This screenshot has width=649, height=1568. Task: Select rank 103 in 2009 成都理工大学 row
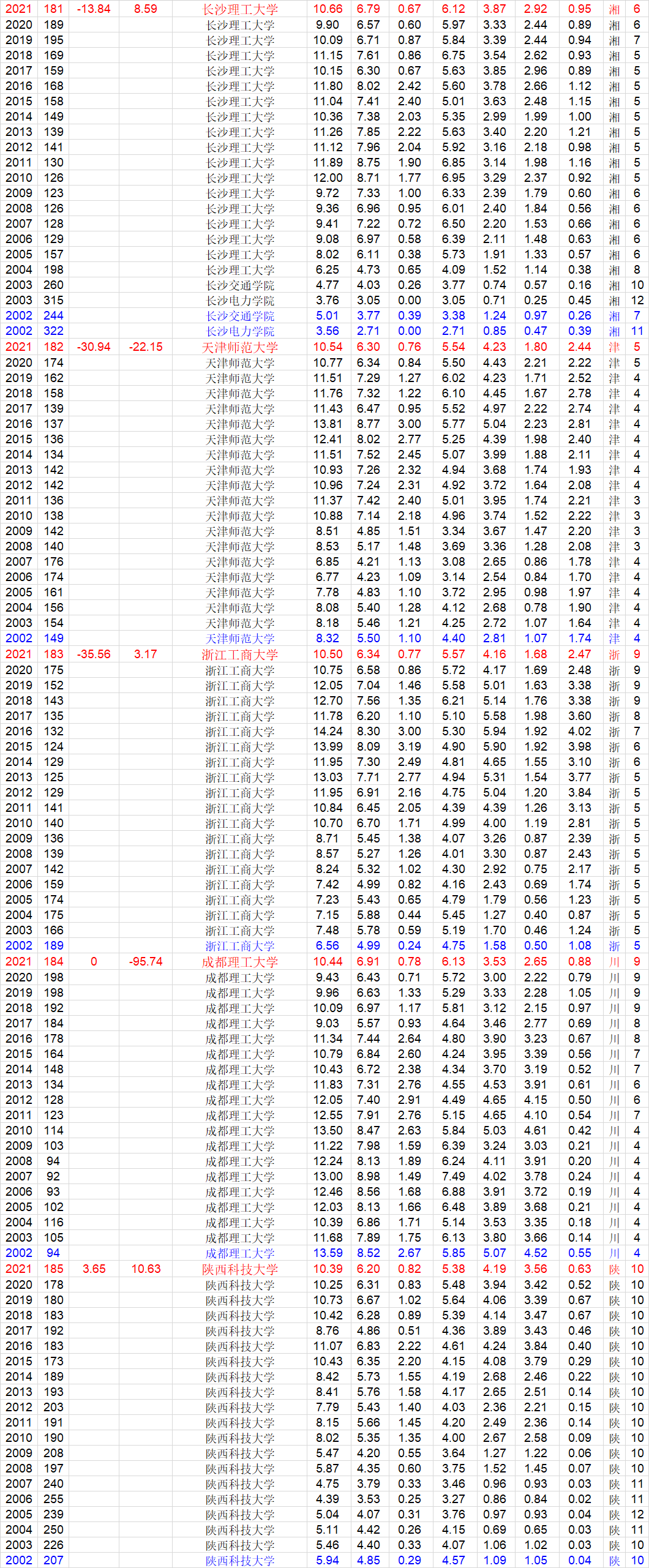pos(53,1146)
